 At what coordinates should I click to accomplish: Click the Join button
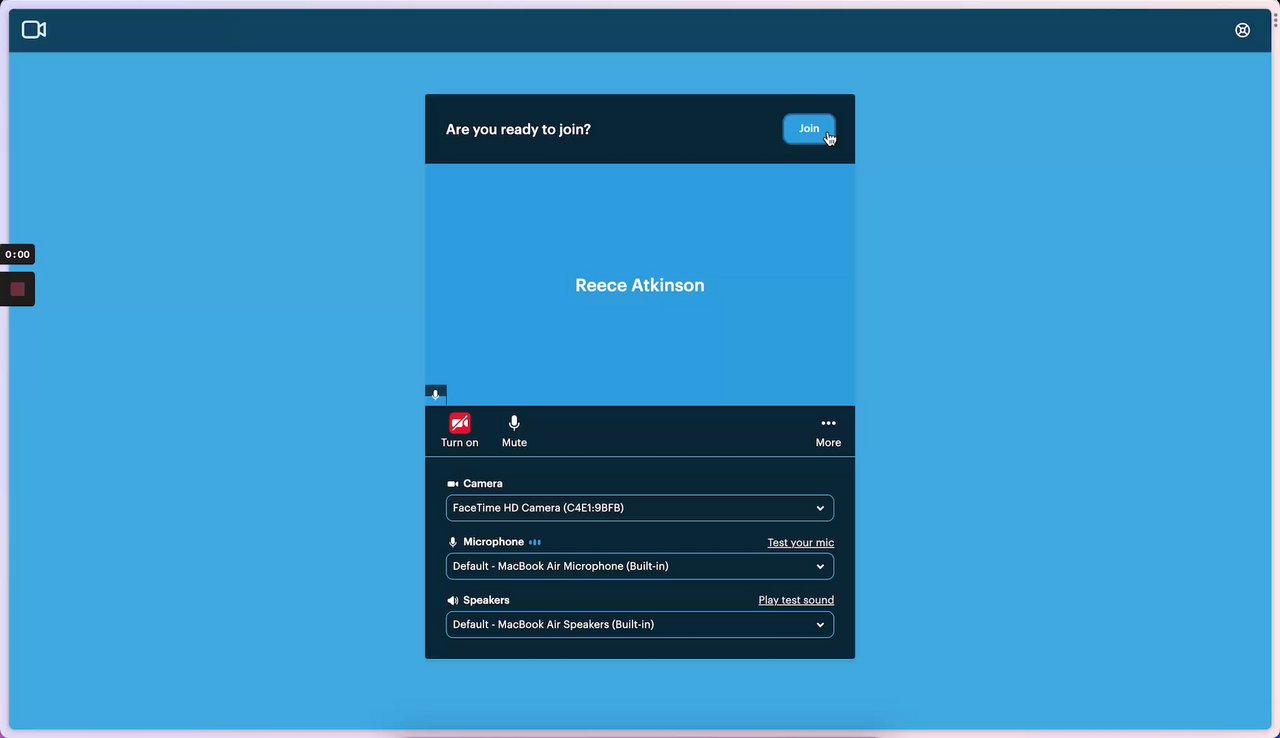809,129
